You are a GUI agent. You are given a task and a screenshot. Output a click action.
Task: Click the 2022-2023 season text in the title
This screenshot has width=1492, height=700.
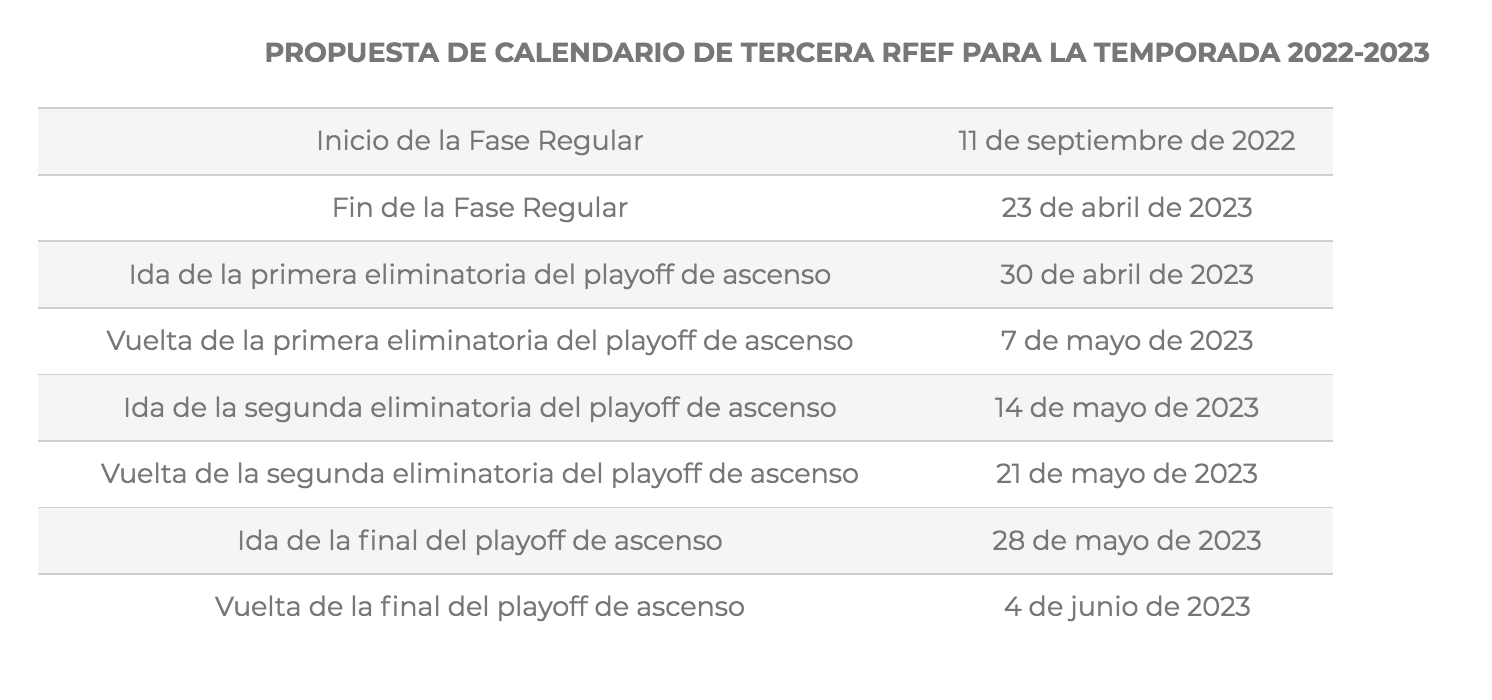point(1358,53)
